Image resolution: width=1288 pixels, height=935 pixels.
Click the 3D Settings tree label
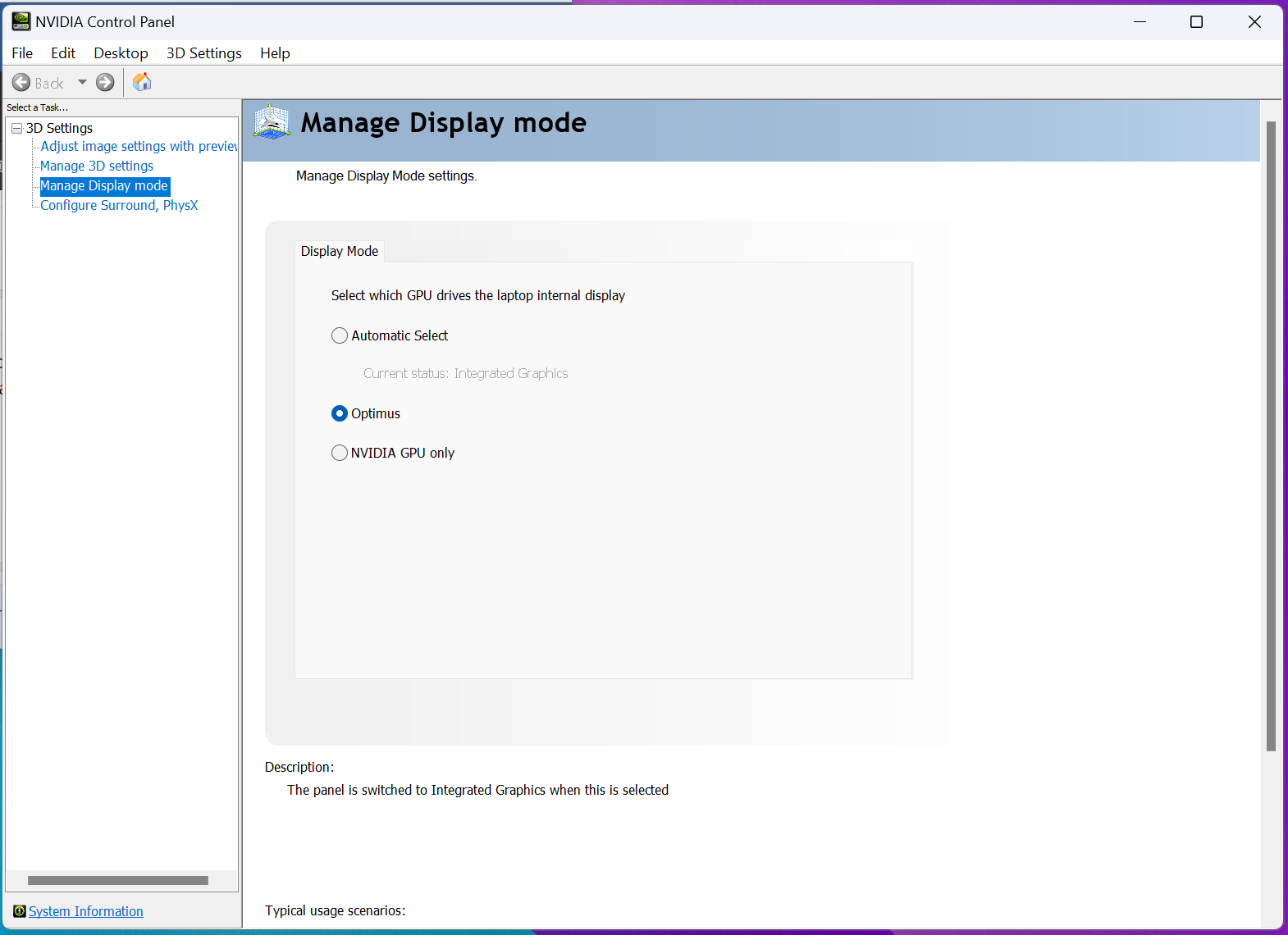pyautogui.click(x=59, y=128)
